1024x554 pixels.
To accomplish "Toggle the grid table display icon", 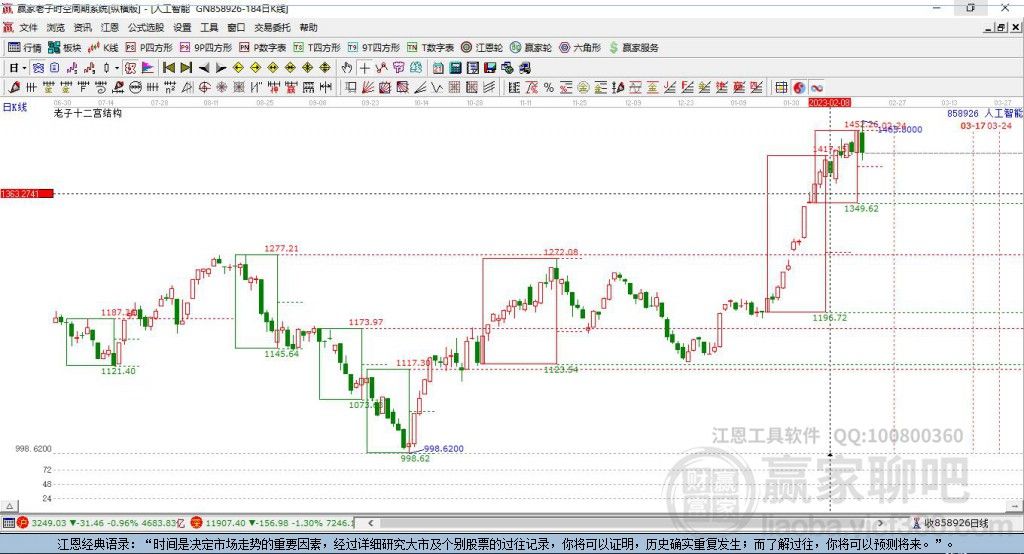I will [781, 87].
